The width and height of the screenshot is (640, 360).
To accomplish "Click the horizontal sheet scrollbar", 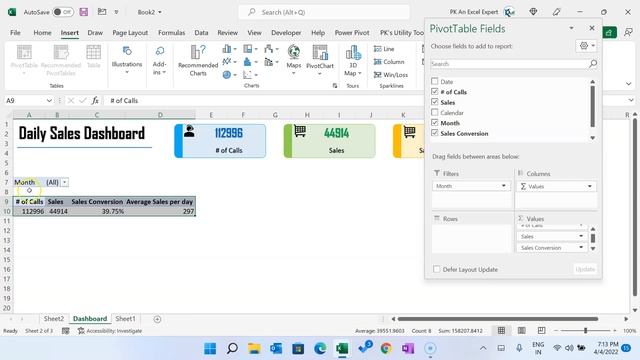I will coord(498,319).
